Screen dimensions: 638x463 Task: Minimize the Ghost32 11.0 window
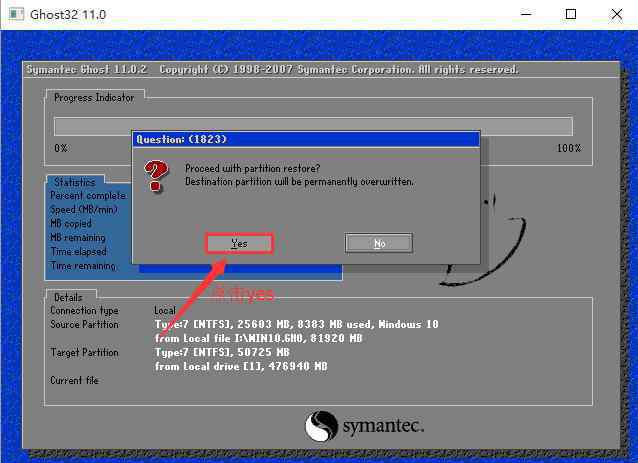[526, 14]
